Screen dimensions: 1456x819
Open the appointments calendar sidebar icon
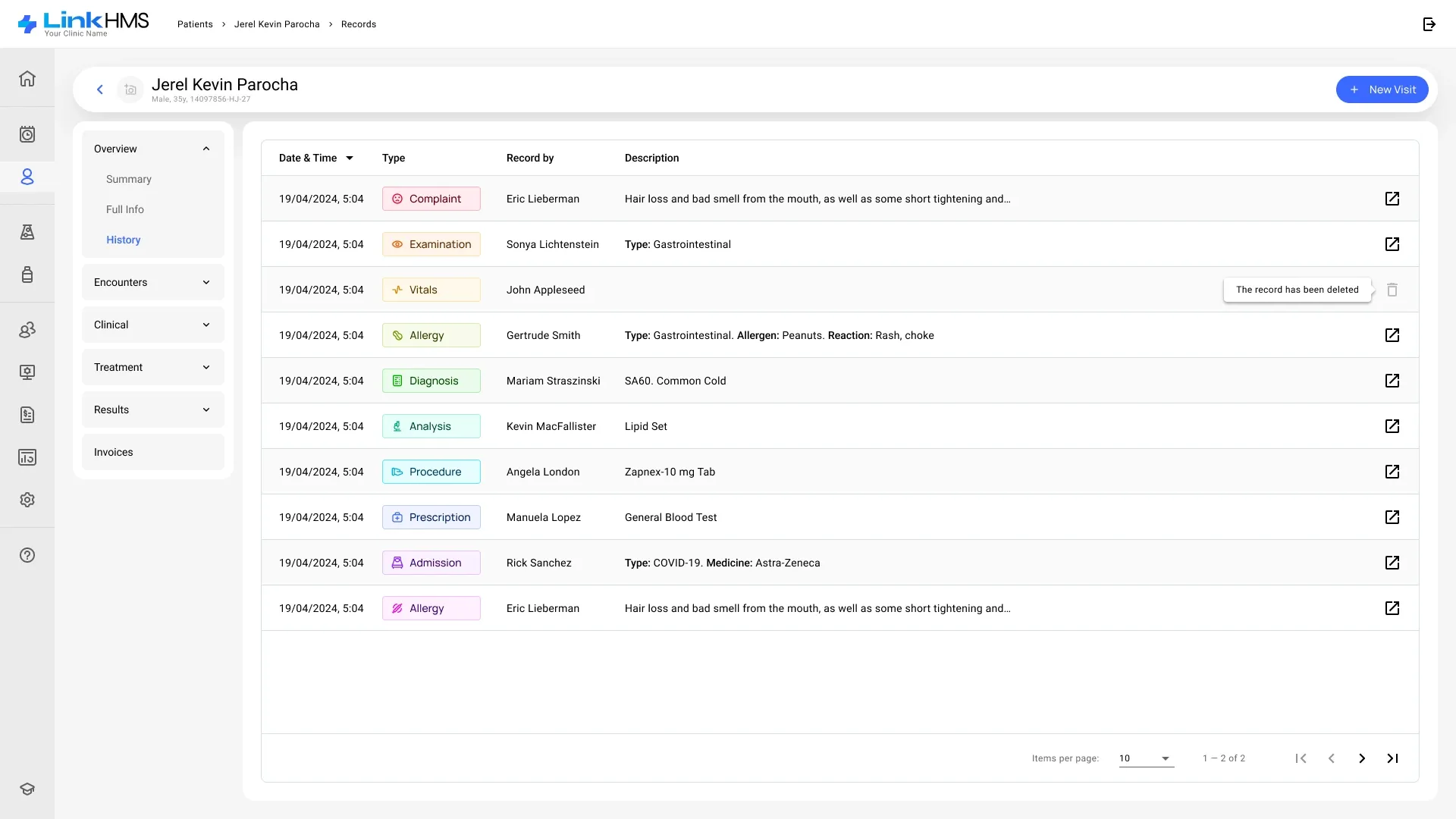click(27, 134)
